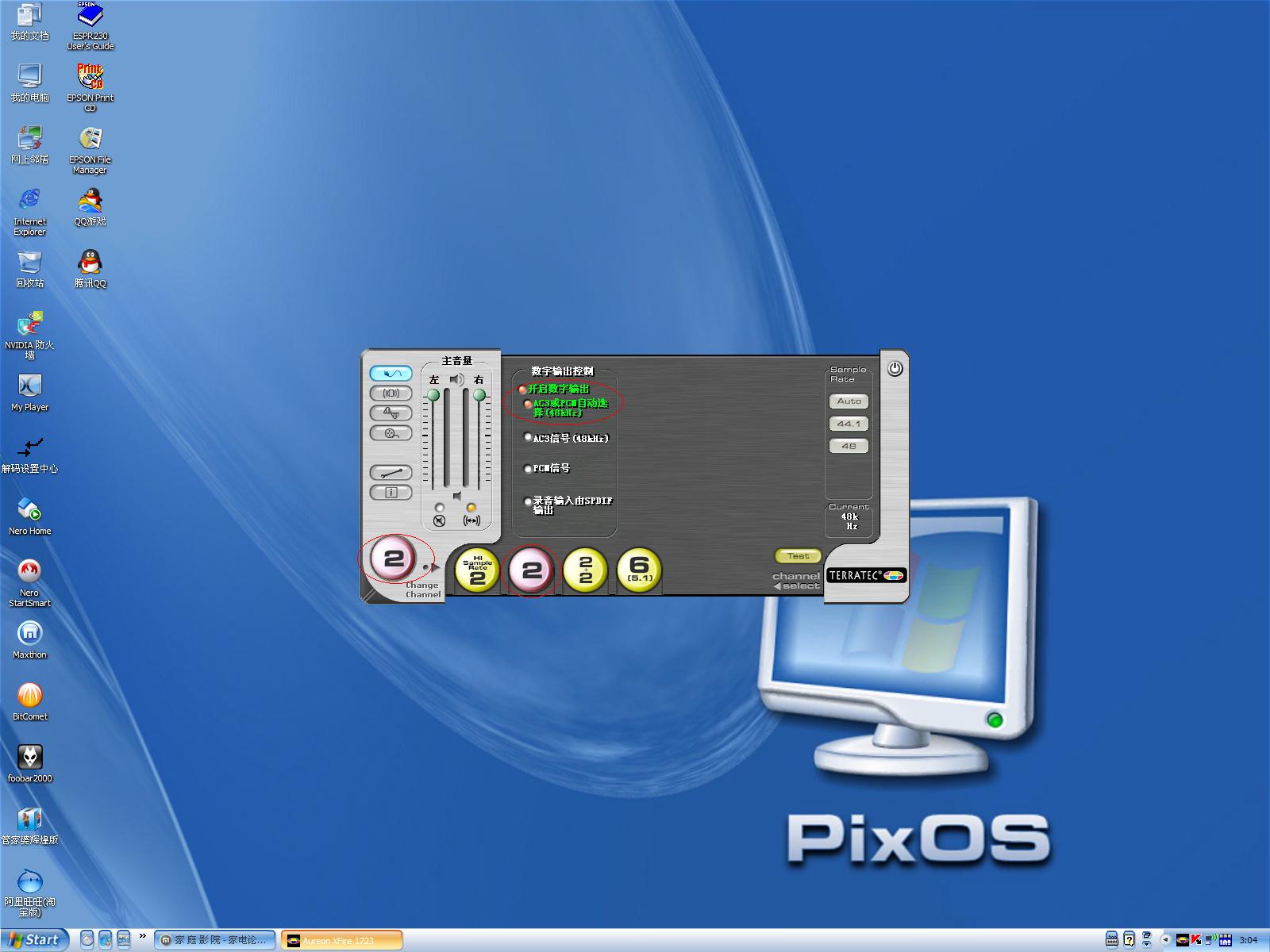Select the 2+2 channel mode button
This screenshot has height=952, width=1270.
(x=585, y=570)
